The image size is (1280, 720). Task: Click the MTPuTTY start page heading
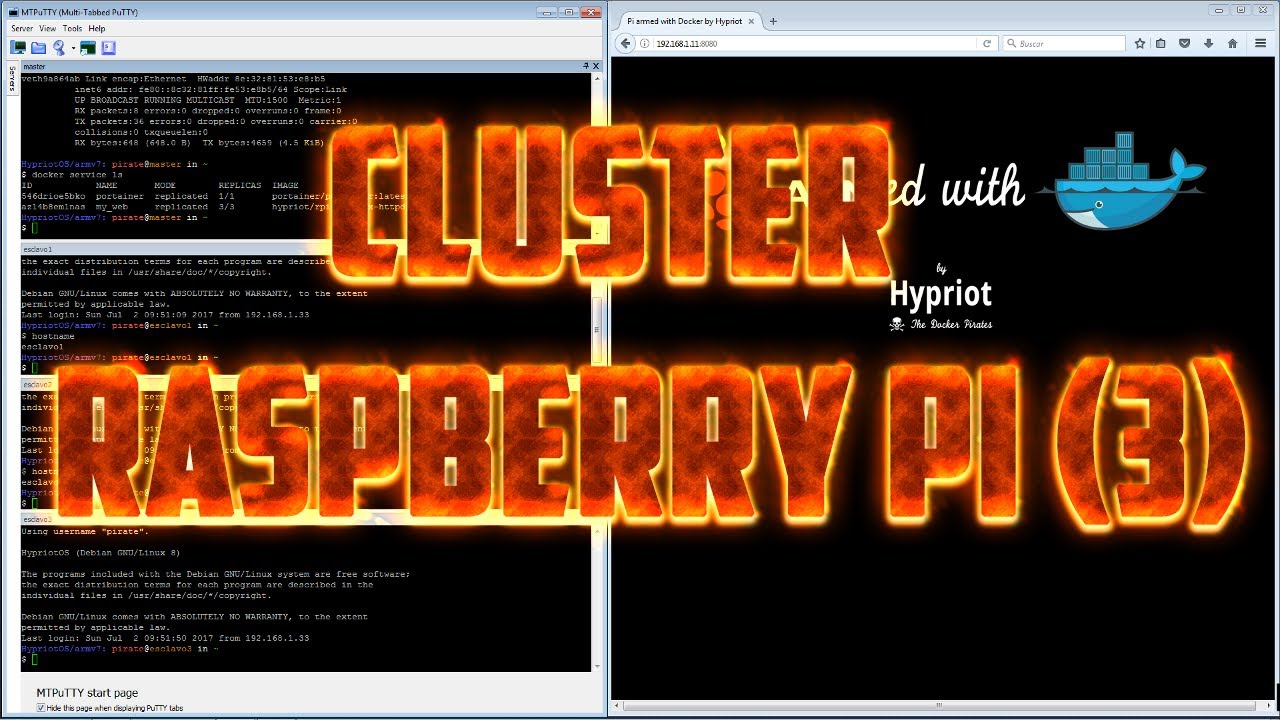pyautogui.click(x=87, y=692)
